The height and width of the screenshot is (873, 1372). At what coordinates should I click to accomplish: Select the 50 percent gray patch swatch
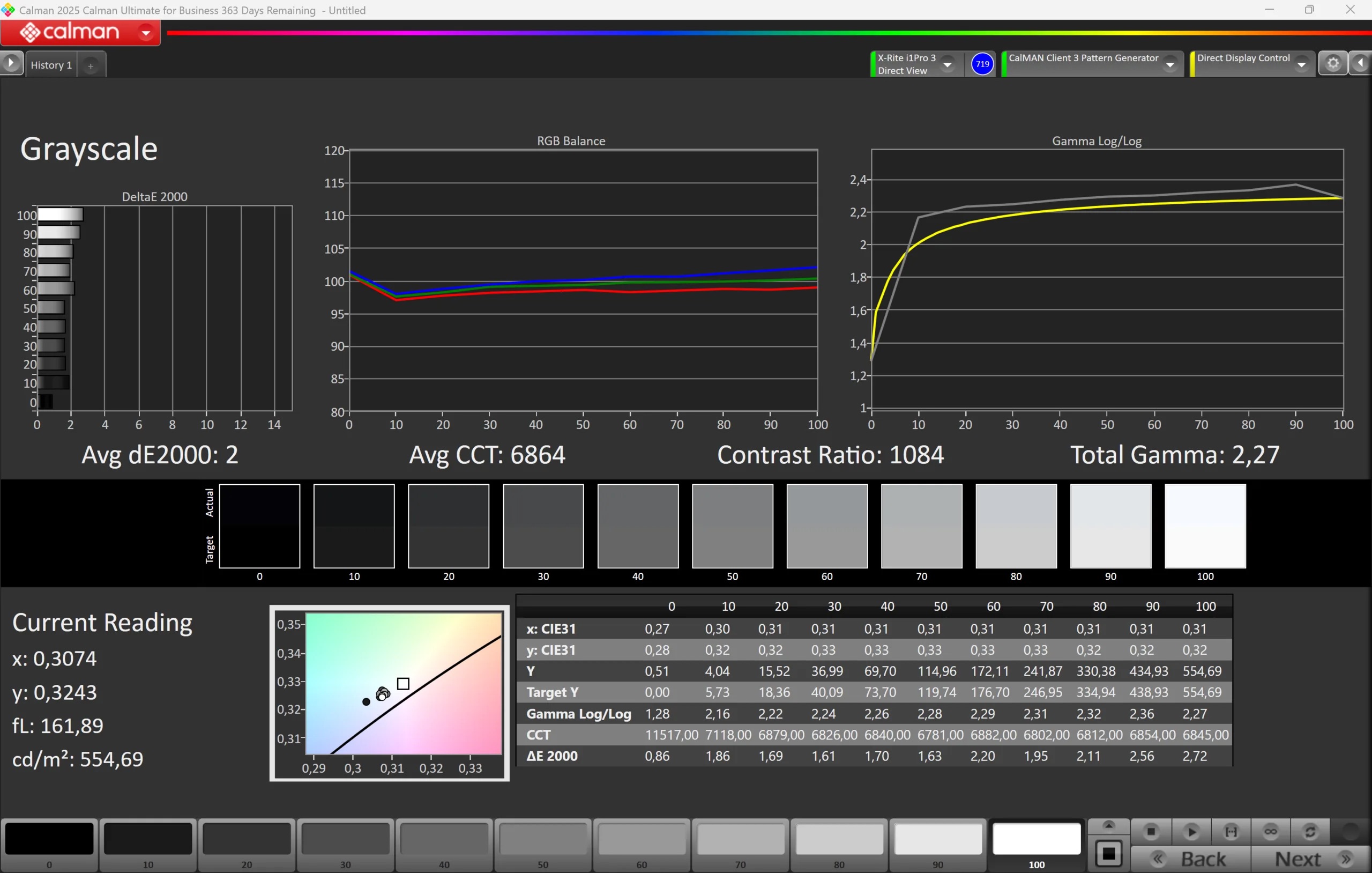pyautogui.click(x=542, y=839)
